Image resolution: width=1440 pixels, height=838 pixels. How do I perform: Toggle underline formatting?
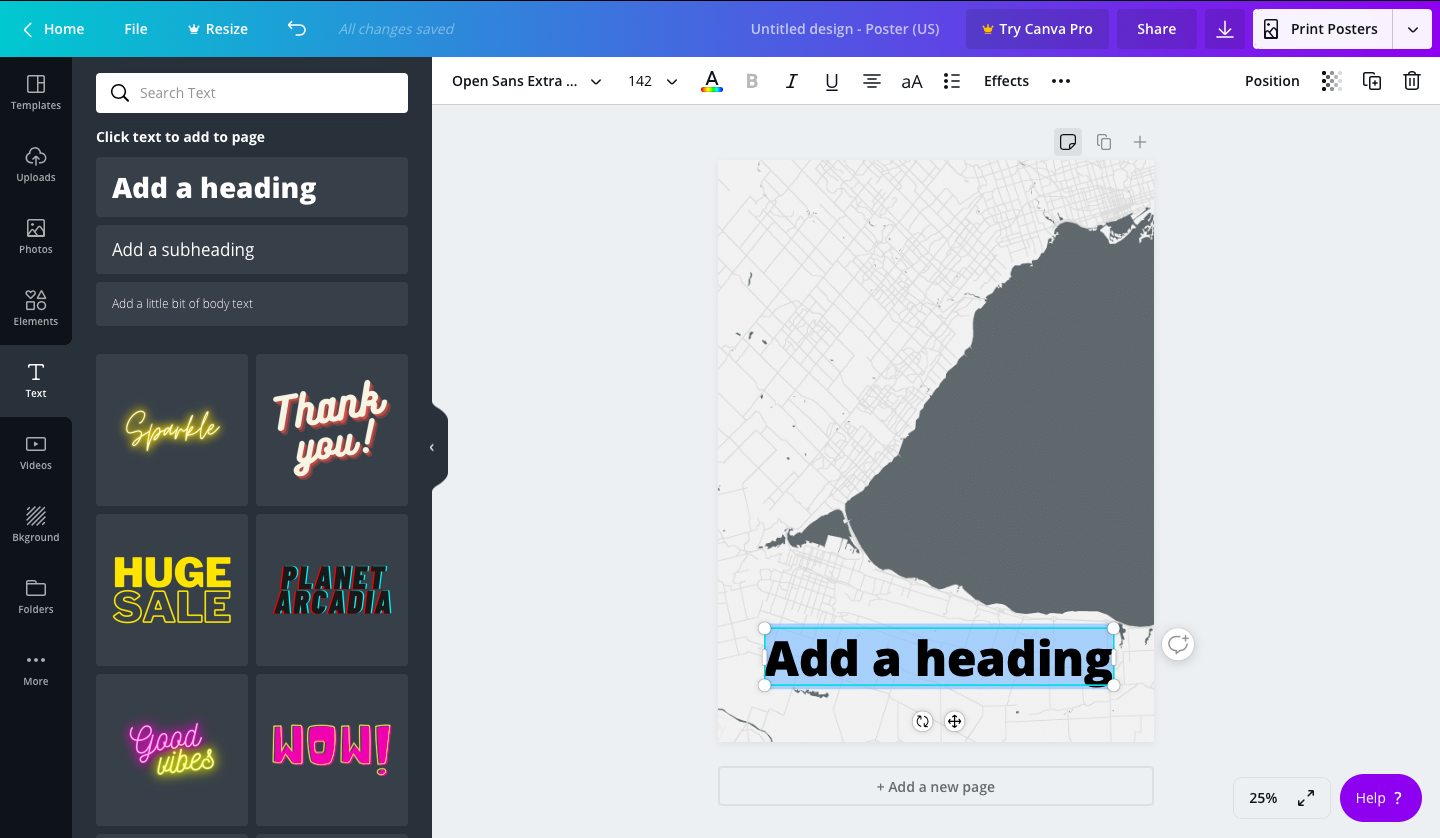pyautogui.click(x=832, y=81)
